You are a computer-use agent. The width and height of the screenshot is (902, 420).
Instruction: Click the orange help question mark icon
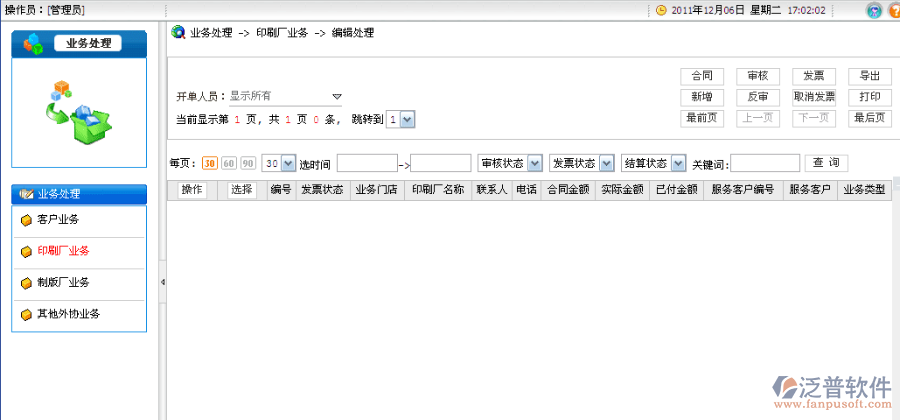point(893,10)
